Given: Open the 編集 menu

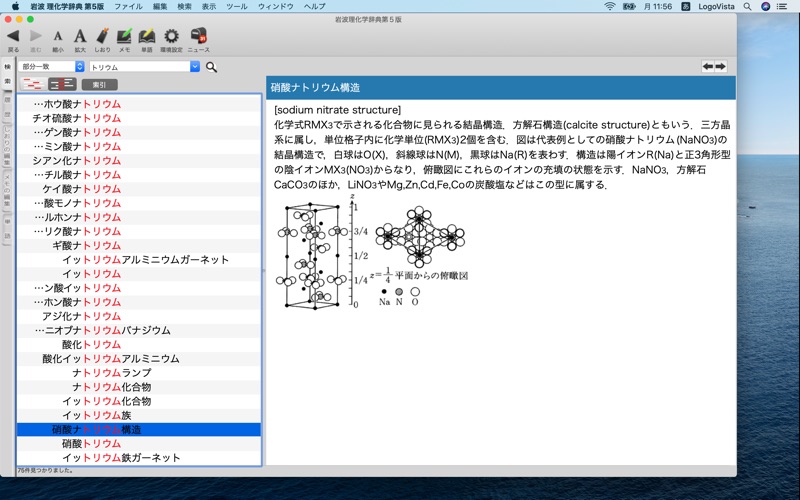Looking at the screenshot, I should pyautogui.click(x=160, y=7).
